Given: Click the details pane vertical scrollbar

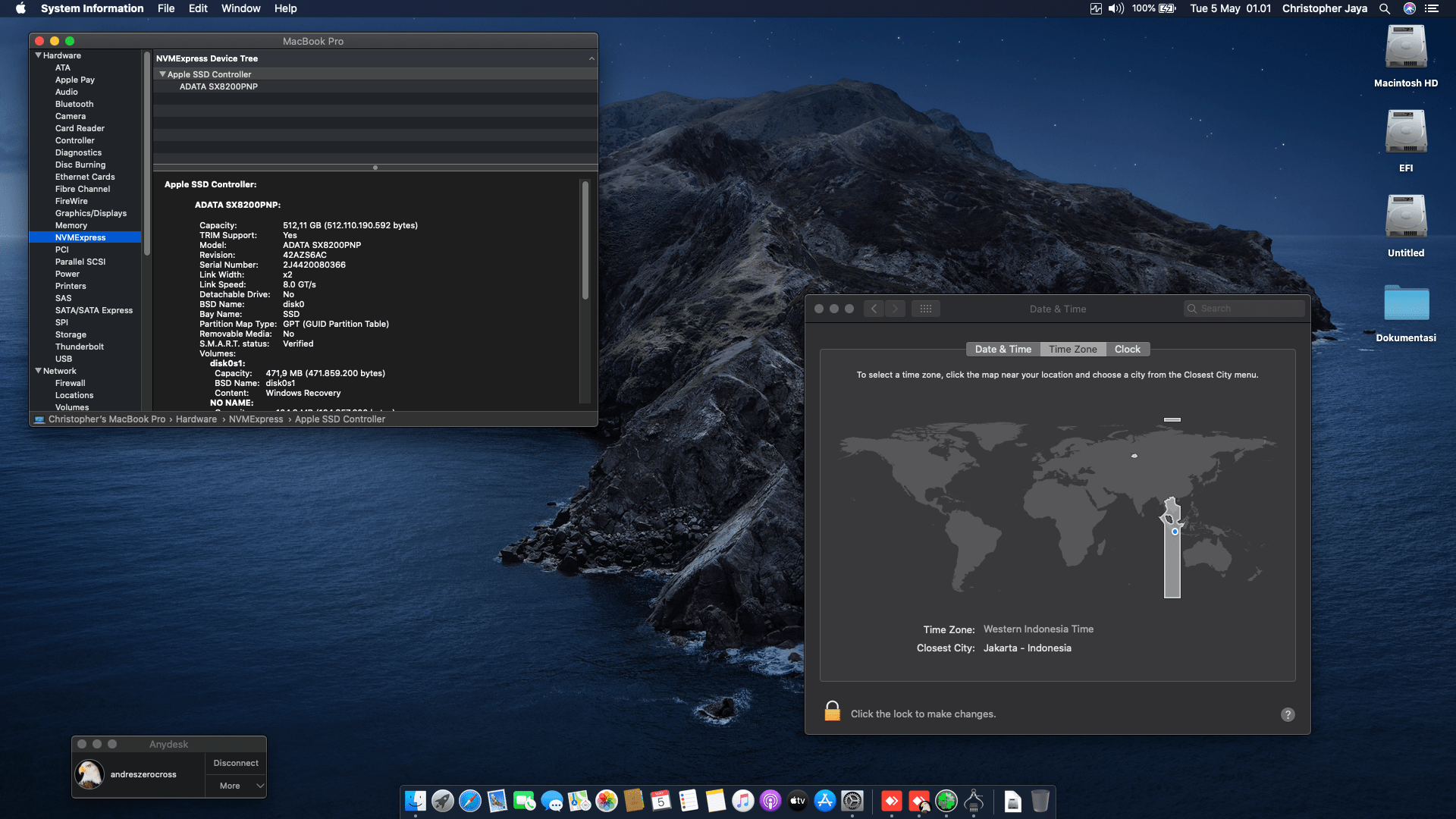Looking at the screenshot, I should tap(585, 240).
